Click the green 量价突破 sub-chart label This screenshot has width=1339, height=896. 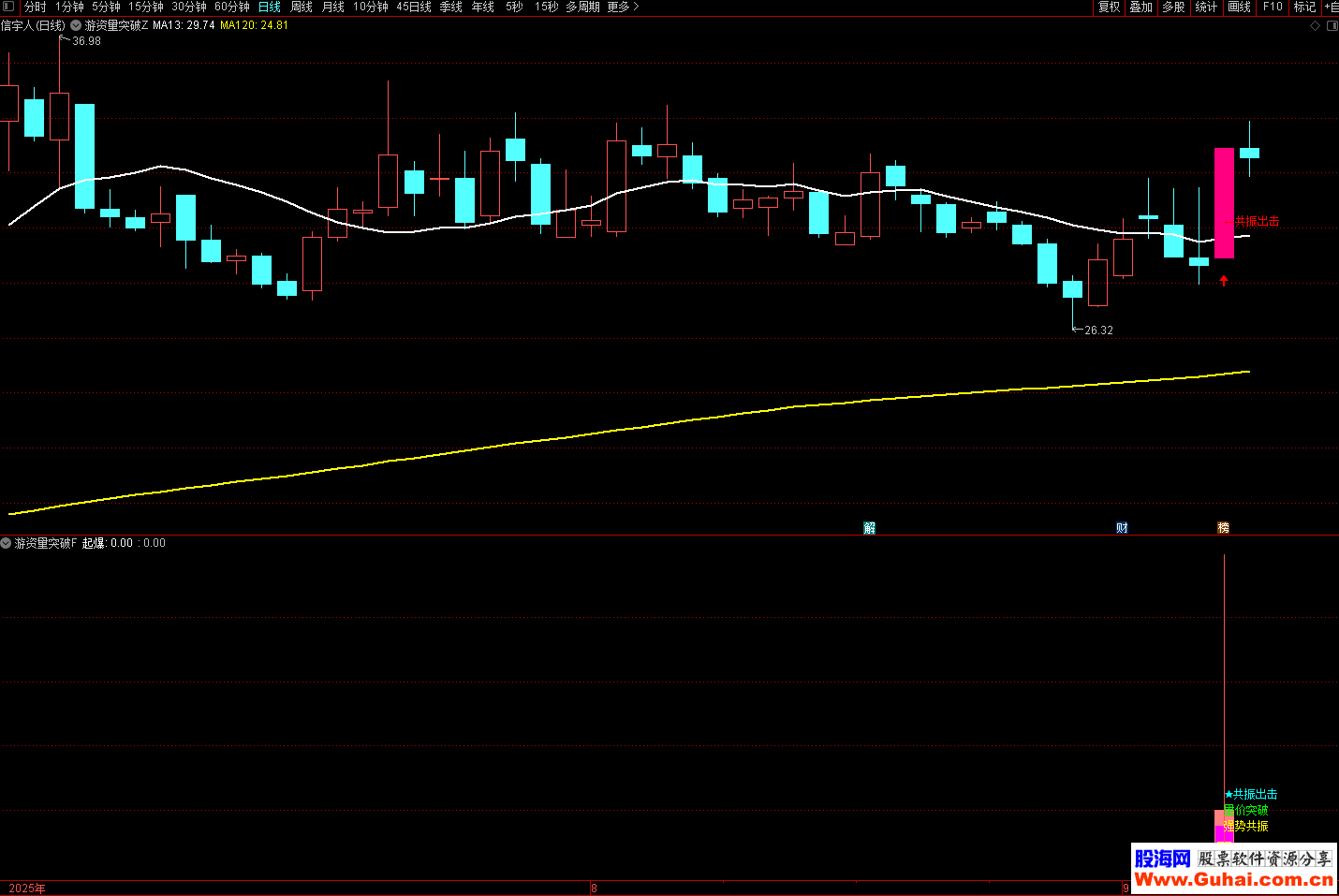pyautogui.click(x=1246, y=810)
